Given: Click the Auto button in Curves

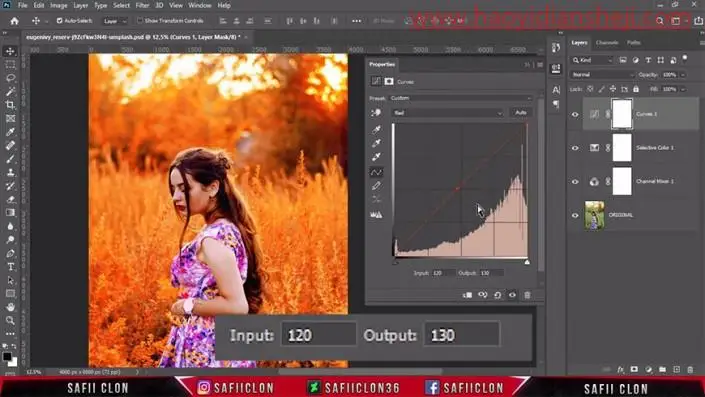Looking at the screenshot, I should 521,112.
